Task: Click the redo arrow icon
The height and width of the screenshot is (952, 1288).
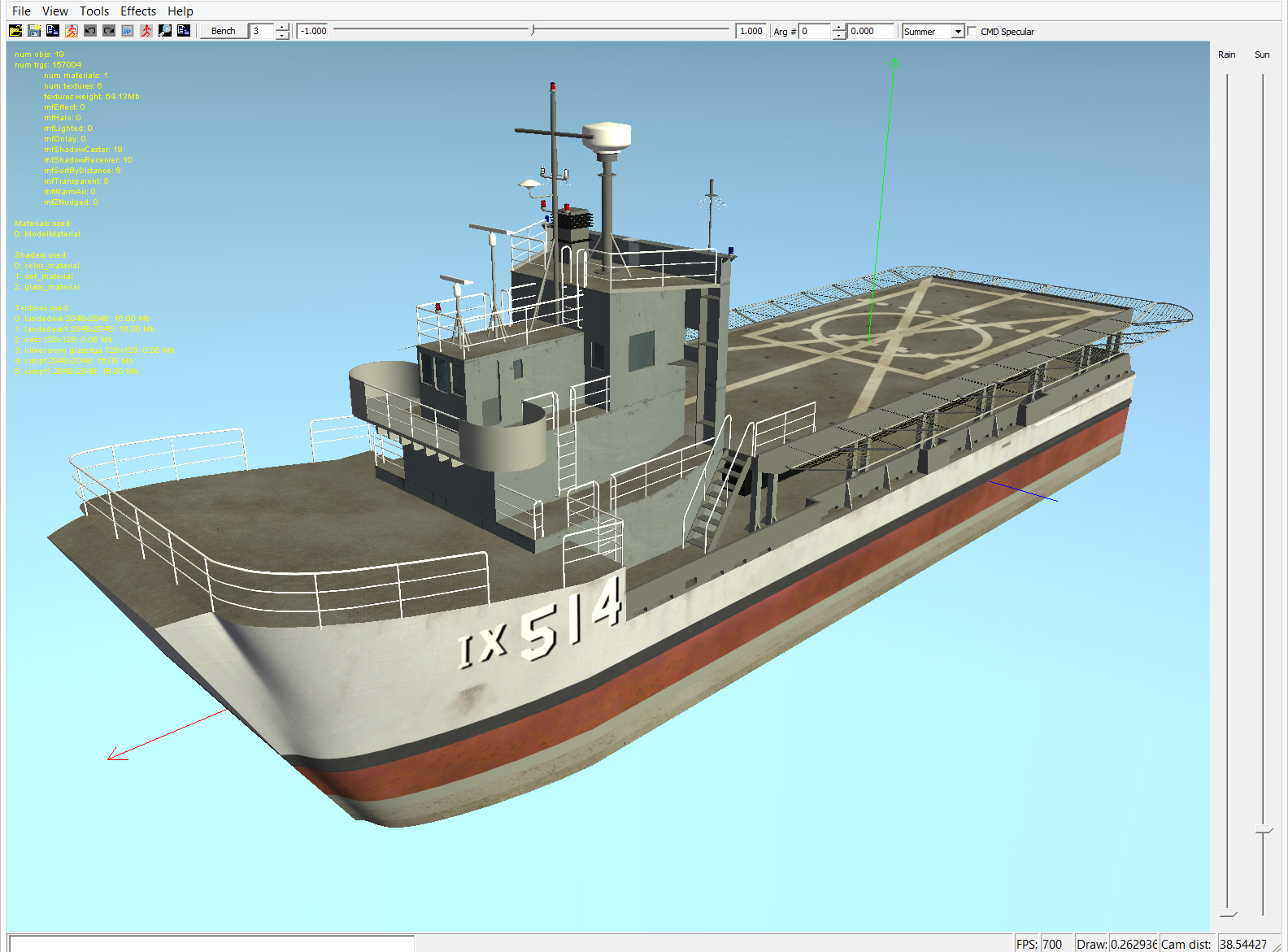Action: tap(109, 31)
